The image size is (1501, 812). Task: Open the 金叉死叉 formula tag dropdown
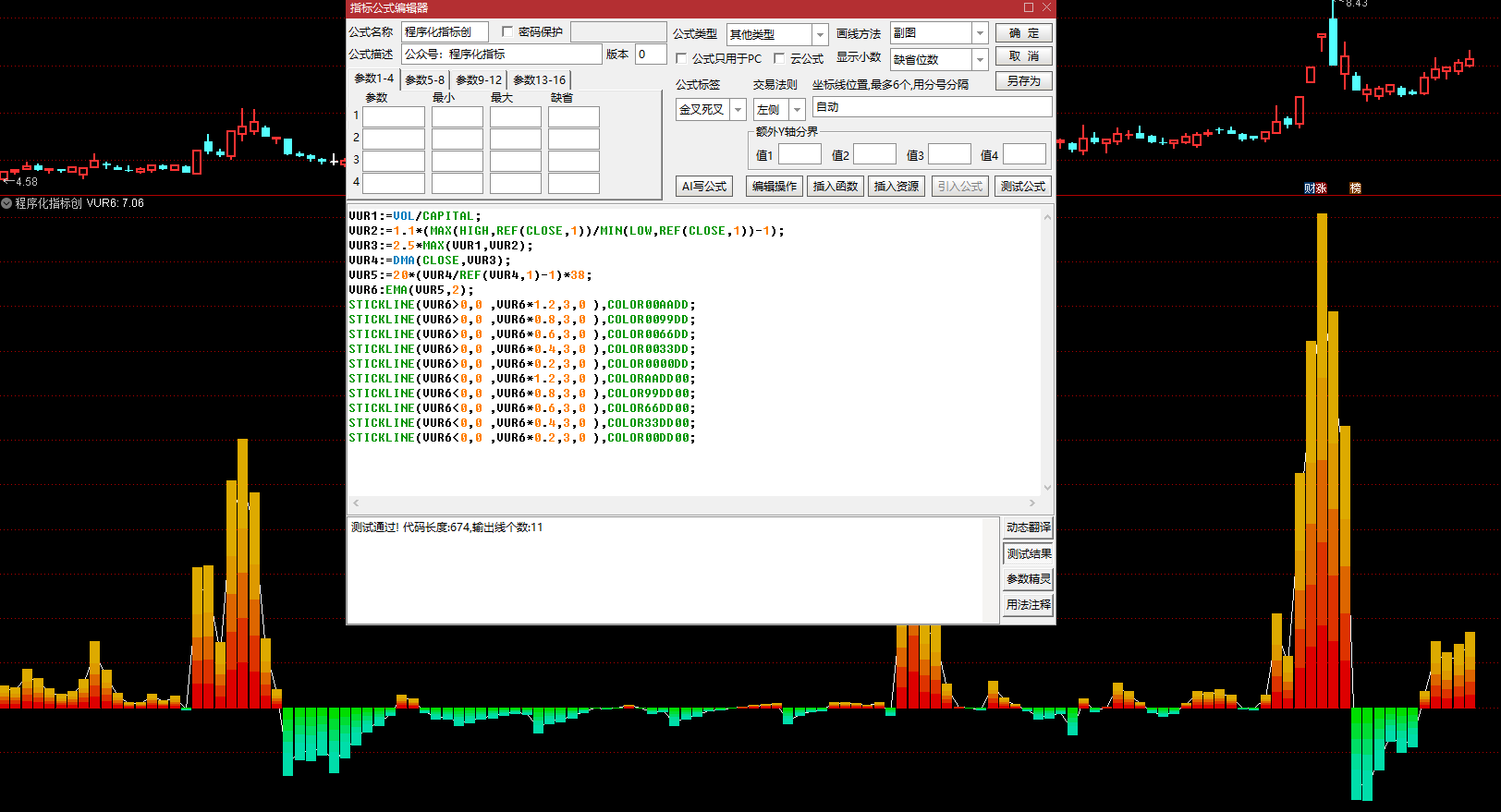click(x=738, y=110)
